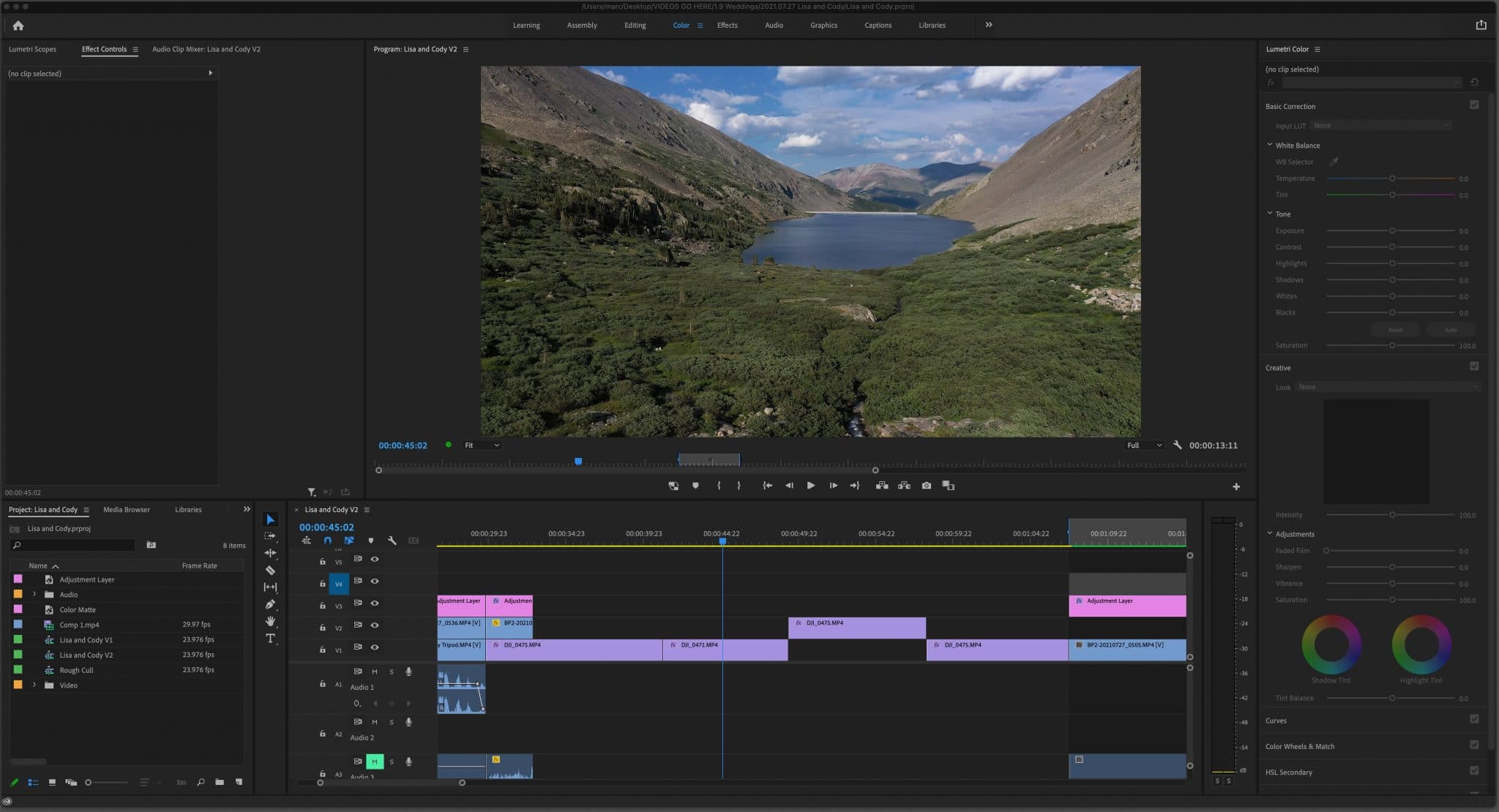The width and height of the screenshot is (1499, 812).
Task: Disable the Basic Correction checkbox
Action: pos(1474,105)
